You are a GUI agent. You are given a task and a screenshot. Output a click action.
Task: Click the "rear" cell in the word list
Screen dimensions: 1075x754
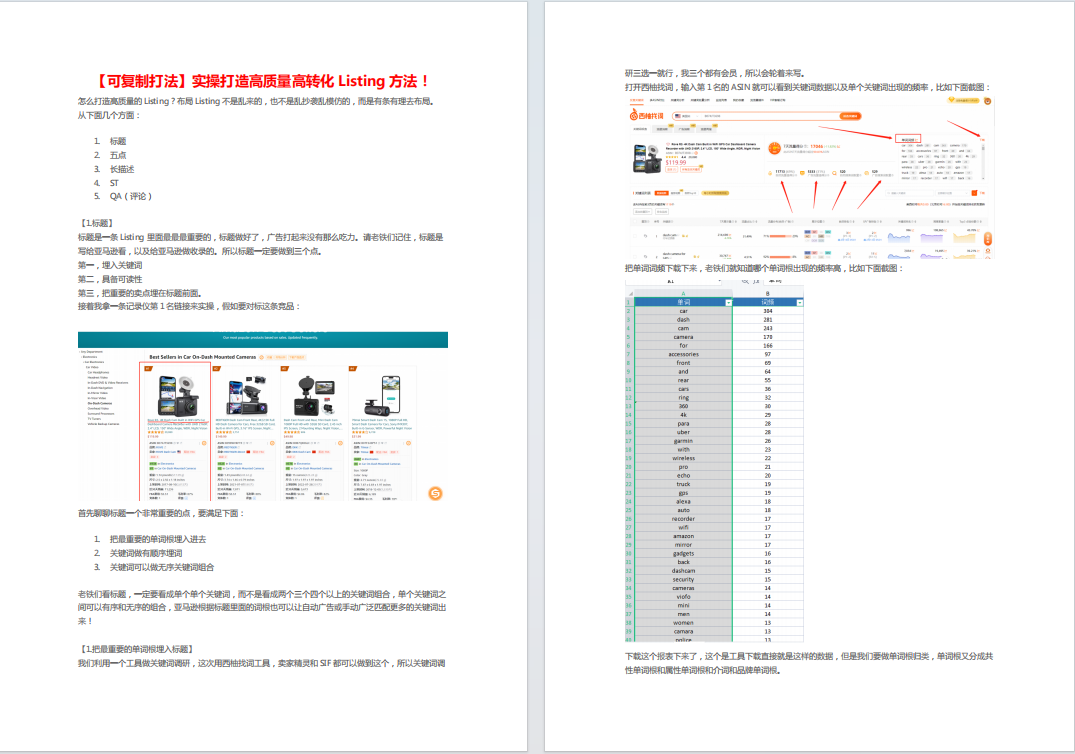click(x=684, y=380)
